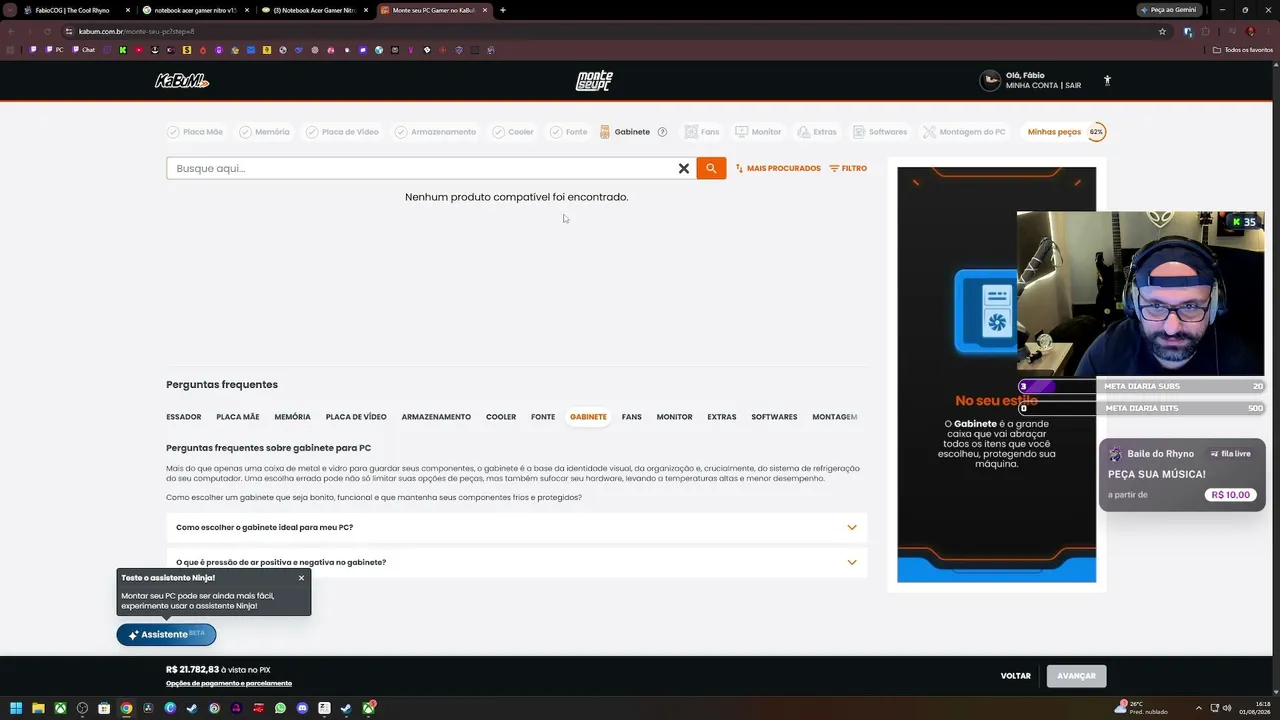The image size is (1280, 720).
Task: Open a new browser tab
Action: pyautogui.click(x=502, y=10)
